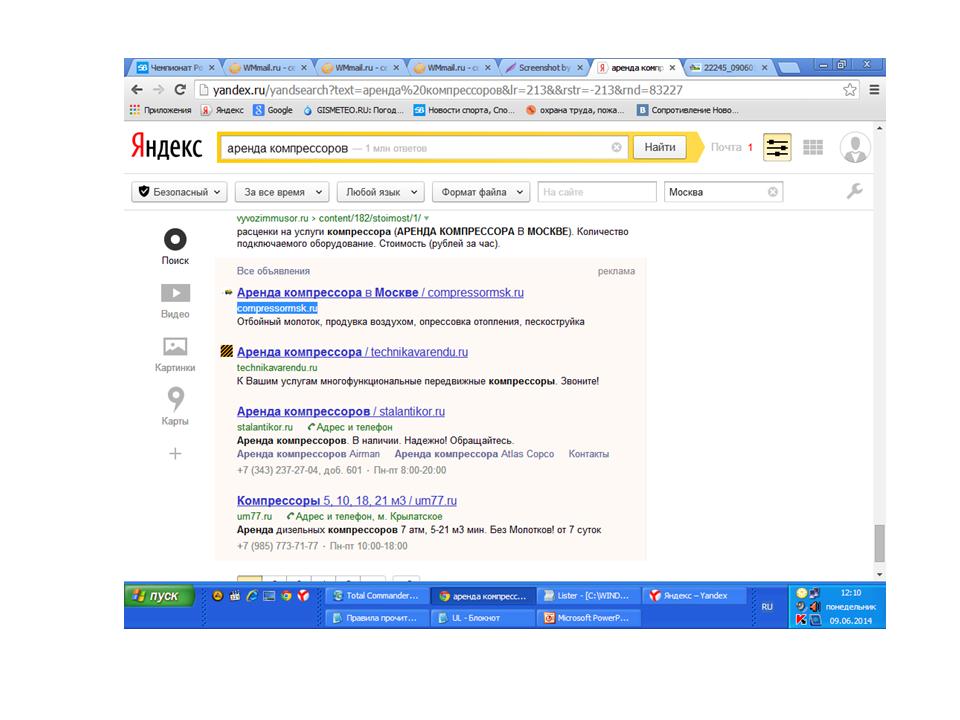The image size is (960, 720).
Task: Expand the За все время dropdown
Action: [x=282, y=192]
